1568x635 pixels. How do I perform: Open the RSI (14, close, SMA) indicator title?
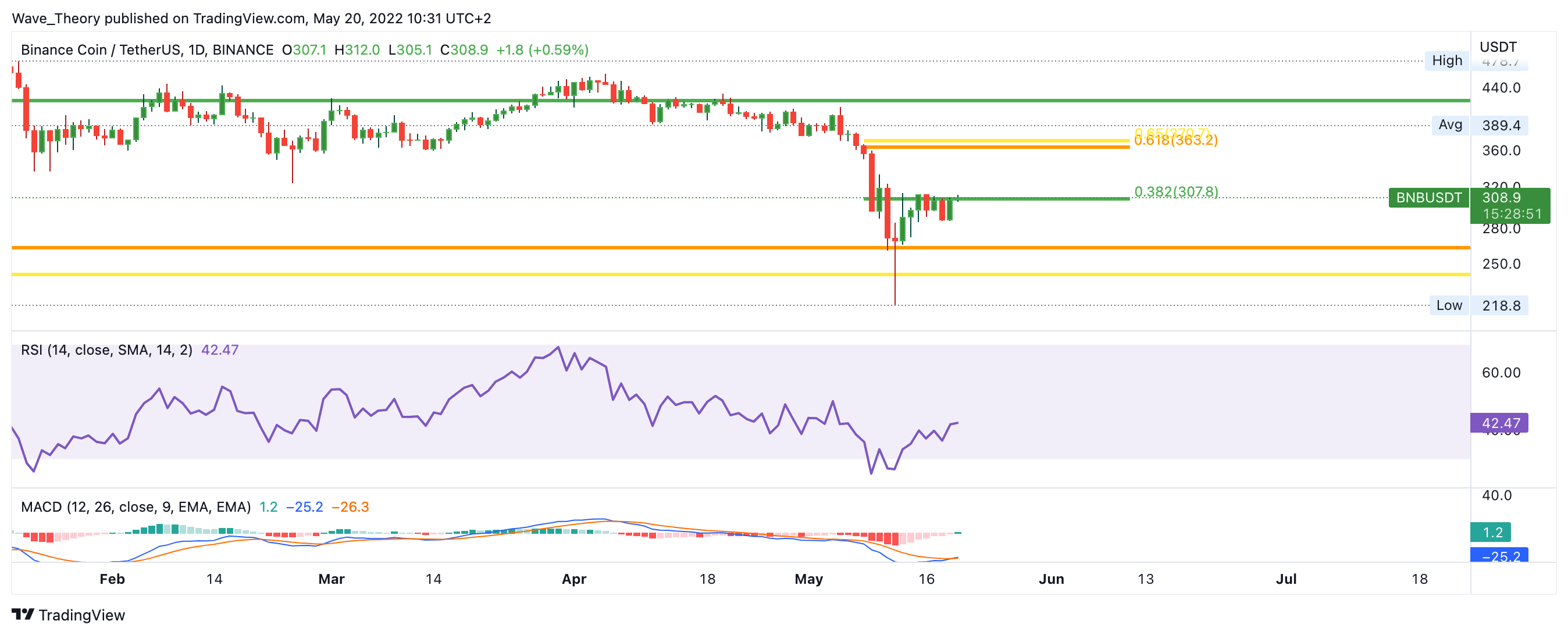[106, 350]
